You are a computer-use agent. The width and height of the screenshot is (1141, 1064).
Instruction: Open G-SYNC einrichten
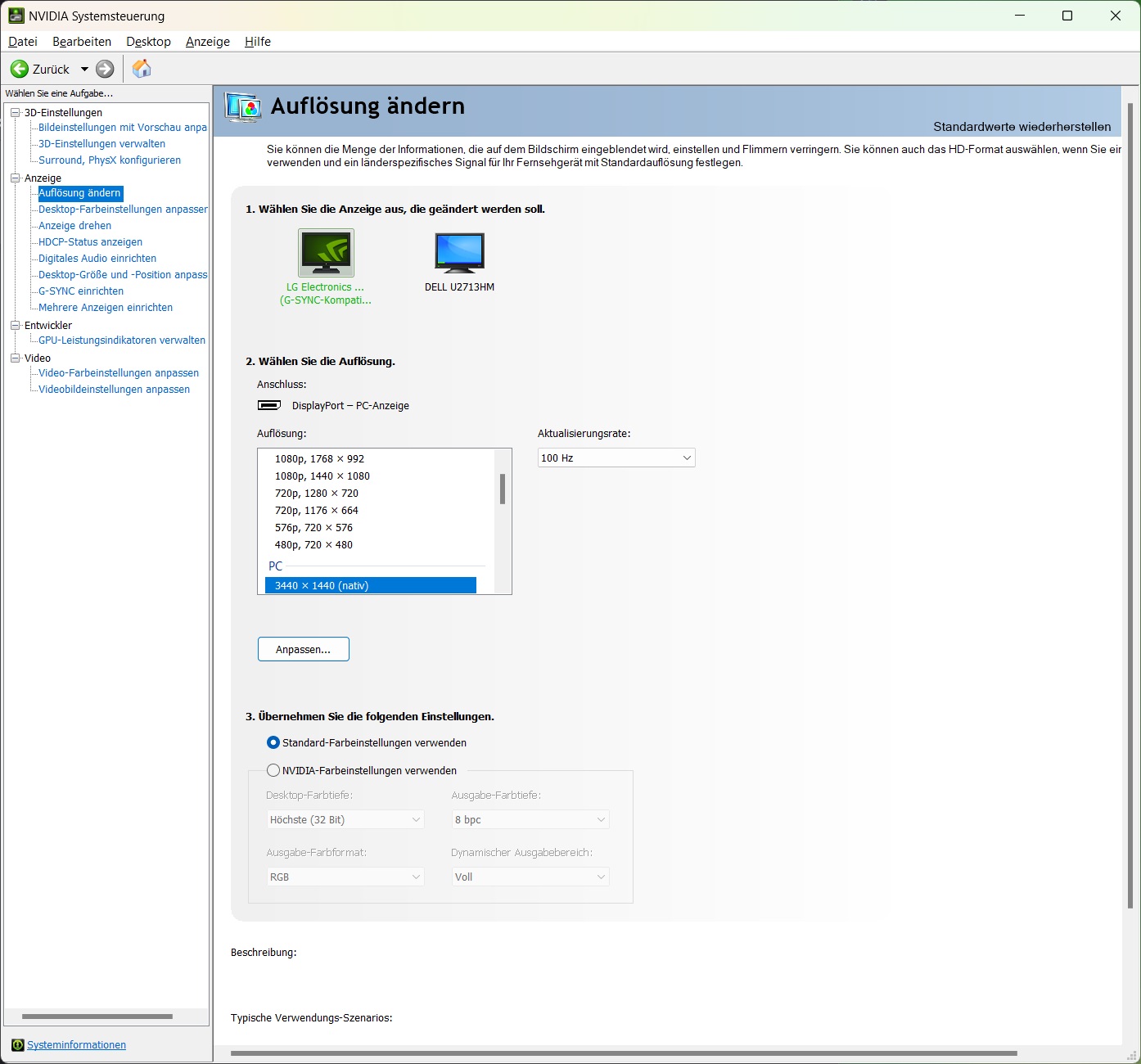[x=81, y=291]
